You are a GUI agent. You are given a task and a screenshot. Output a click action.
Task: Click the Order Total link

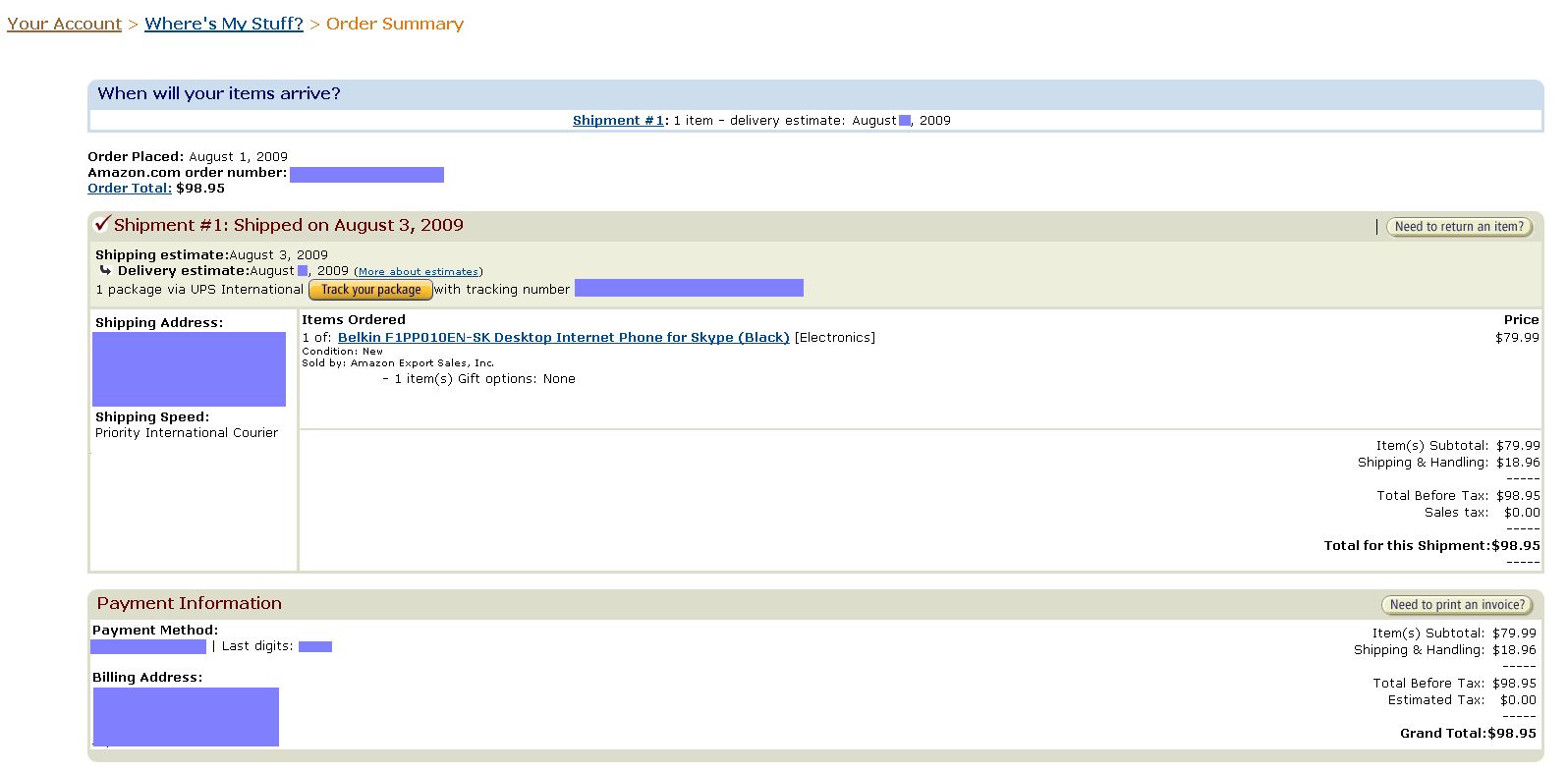[x=130, y=189]
